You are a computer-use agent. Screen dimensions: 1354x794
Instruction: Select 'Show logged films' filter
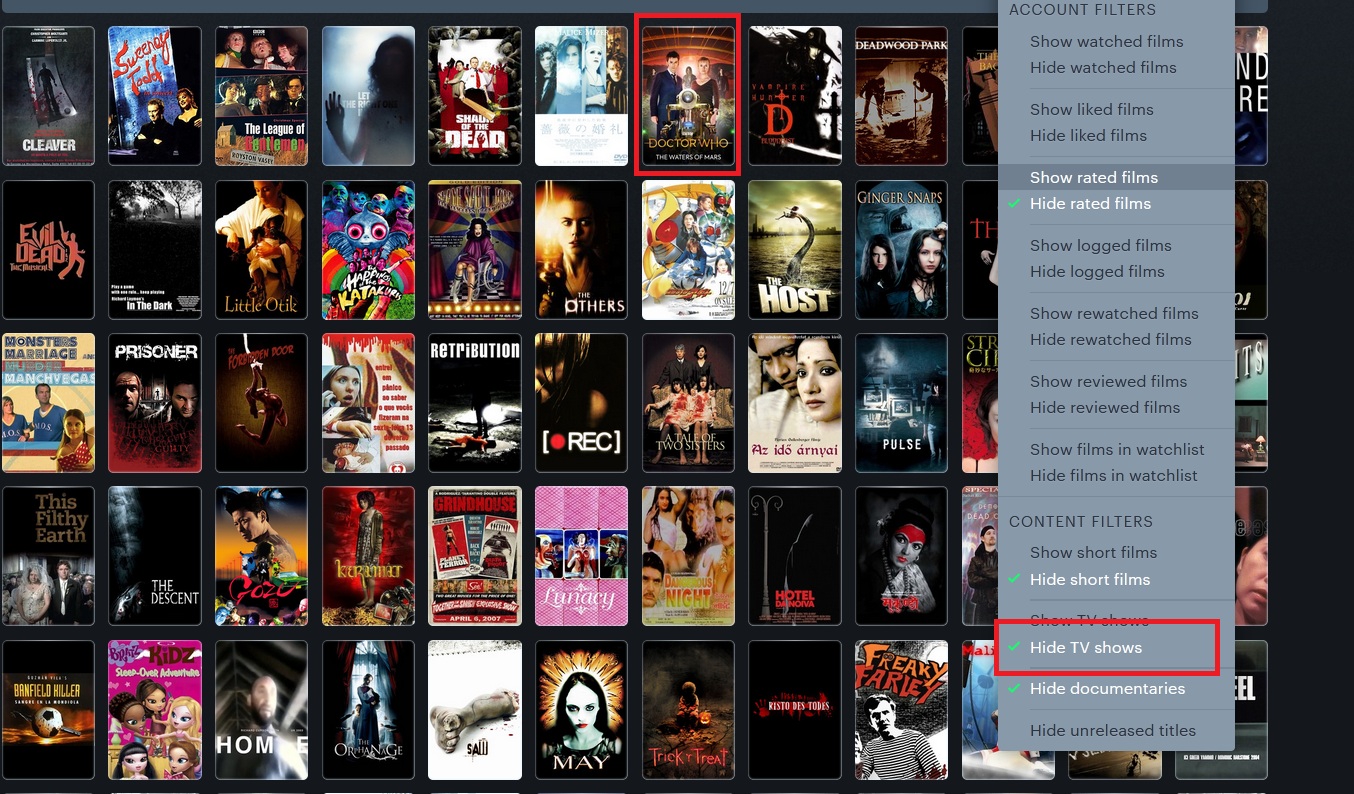point(1101,245)
